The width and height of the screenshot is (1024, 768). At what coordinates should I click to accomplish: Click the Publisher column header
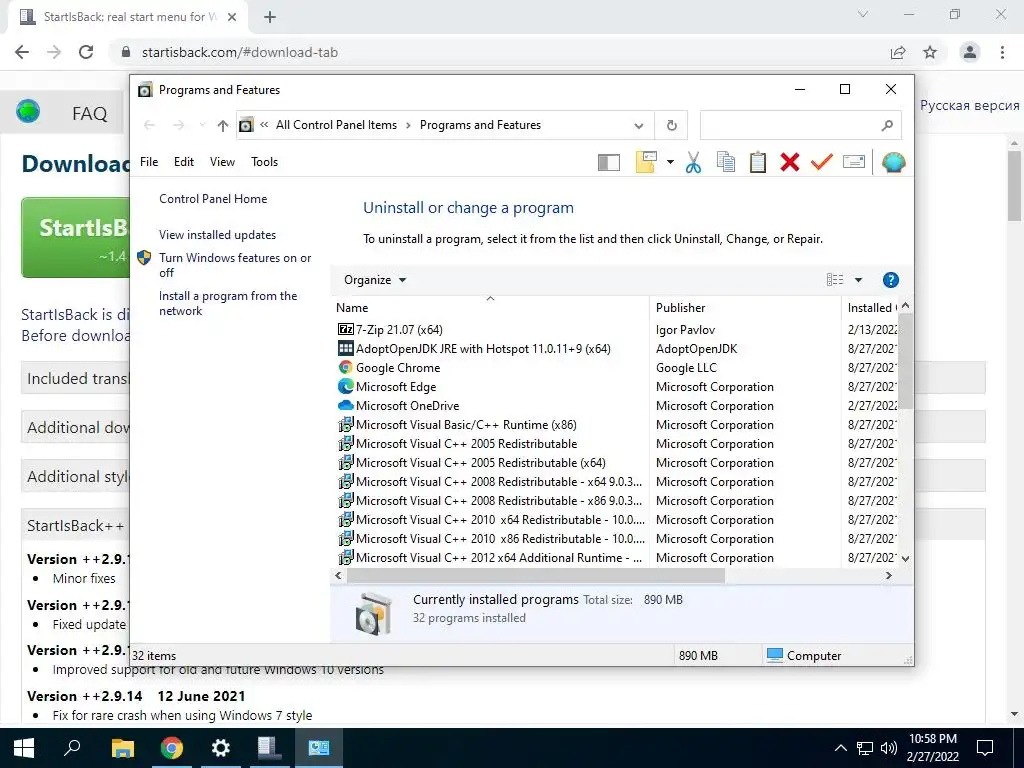745,308
